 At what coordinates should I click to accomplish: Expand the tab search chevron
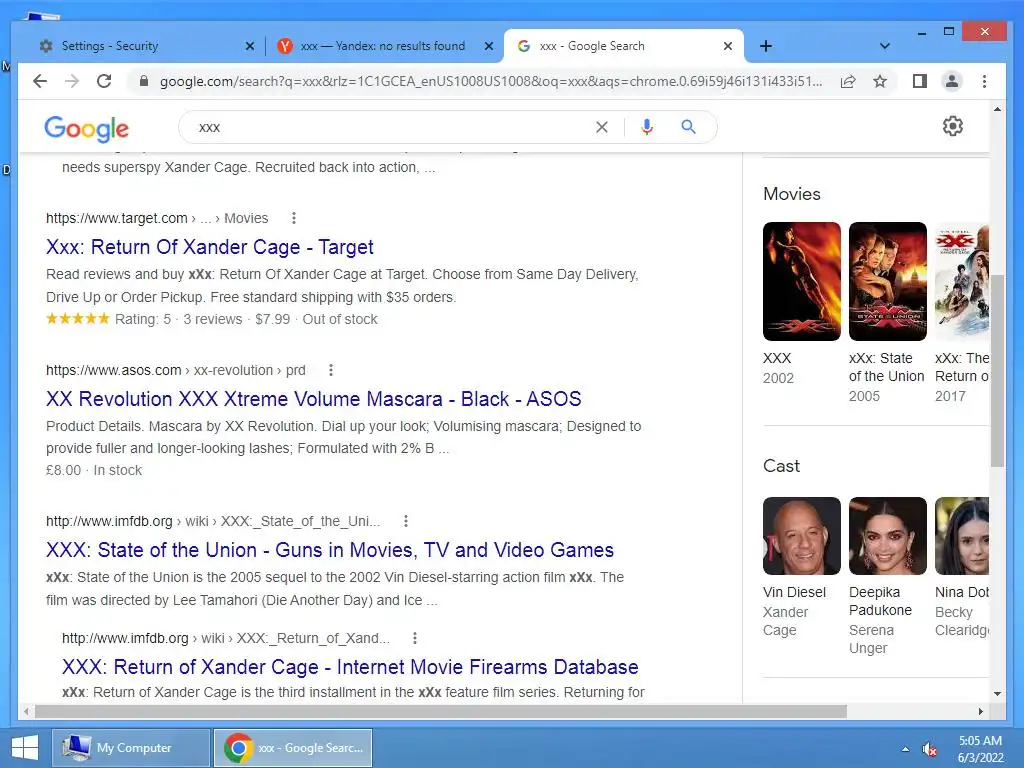(x=884, y=46)
